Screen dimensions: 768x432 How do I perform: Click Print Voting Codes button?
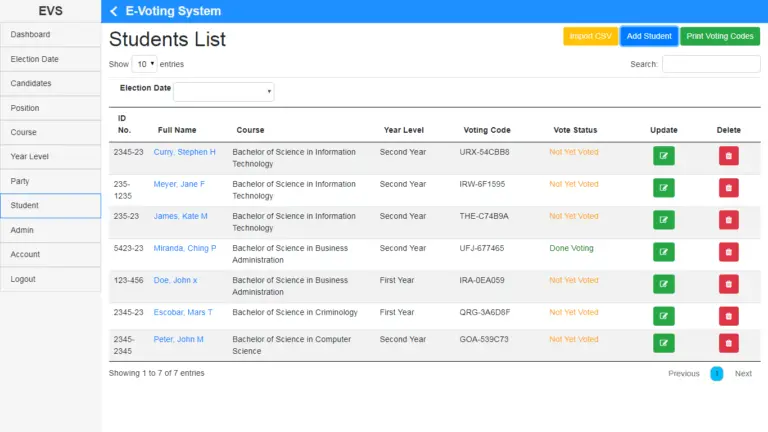pyautogui.click(x=720, y=36)
